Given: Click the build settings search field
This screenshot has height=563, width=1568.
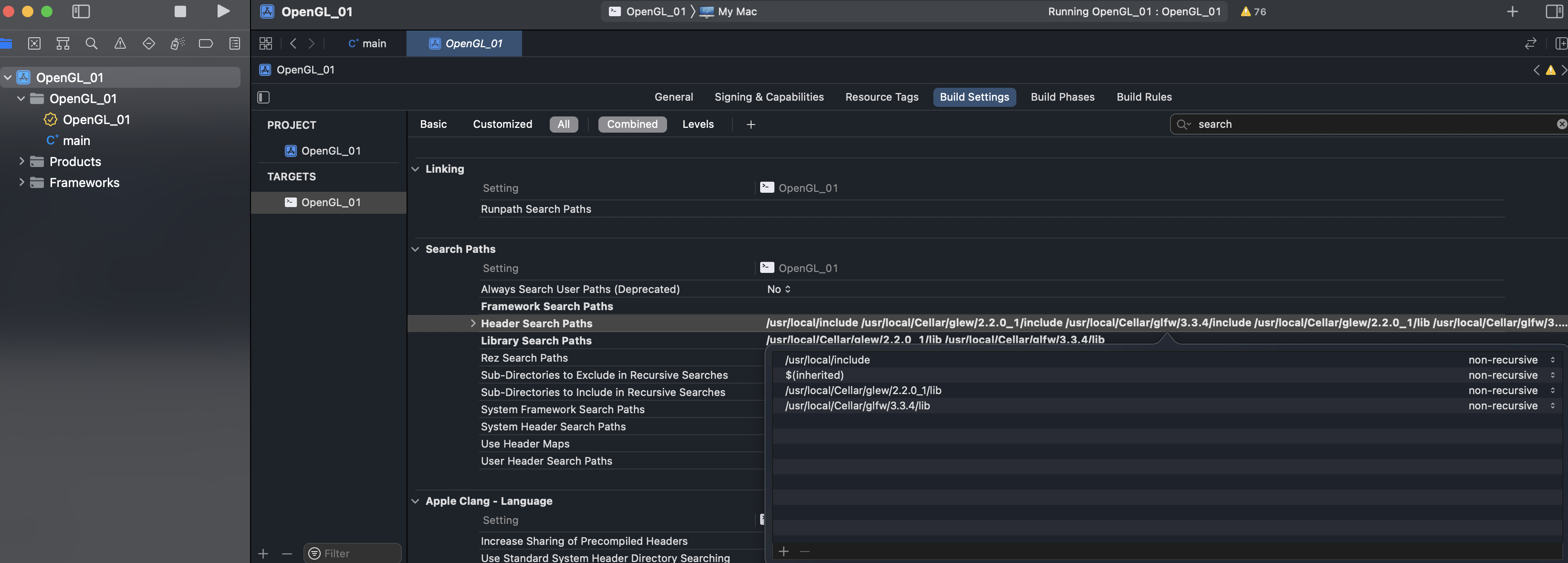Looking at the screenshot, I should (1369, 124).
